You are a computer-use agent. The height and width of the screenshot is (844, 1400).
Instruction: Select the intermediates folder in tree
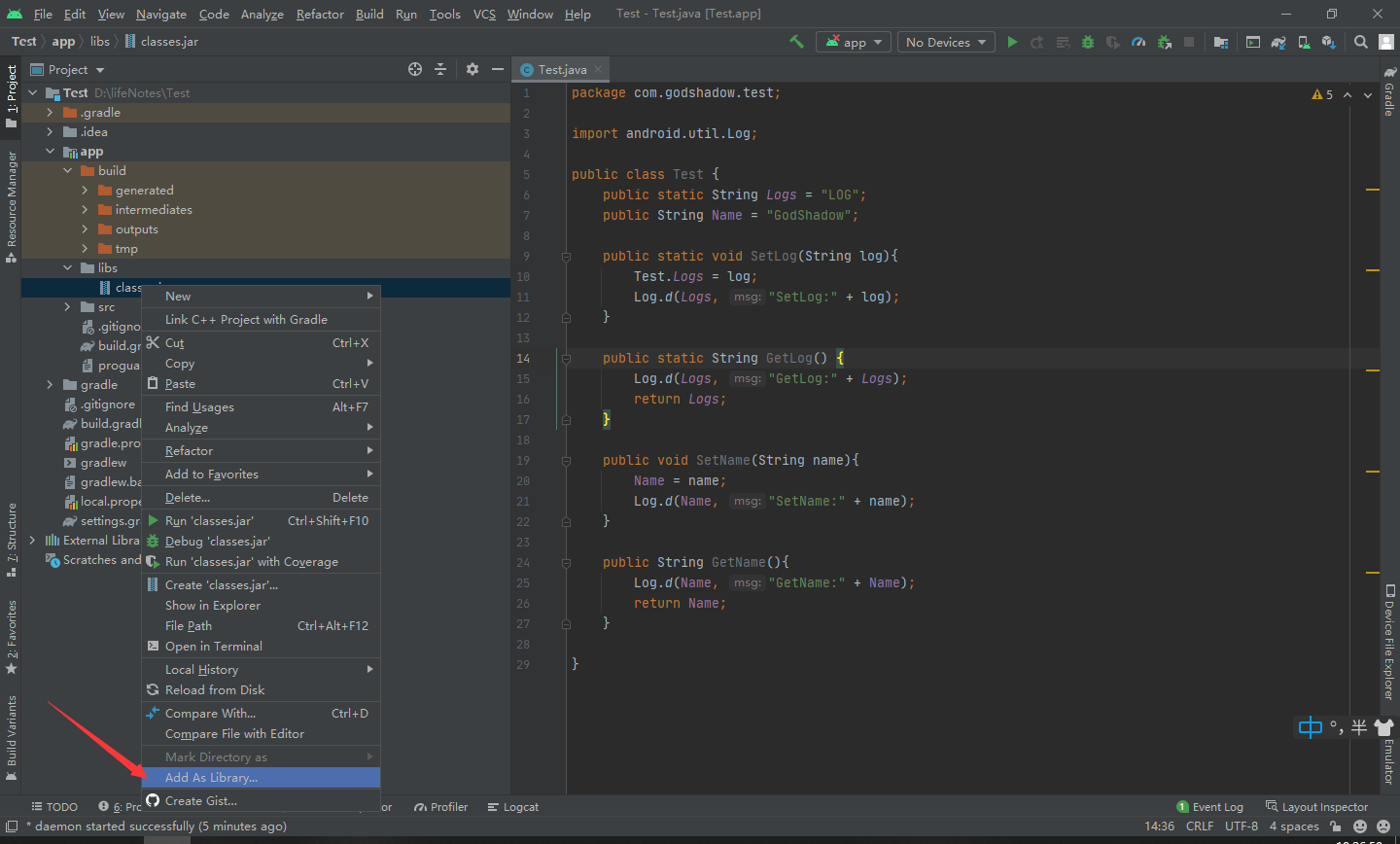point(154,210)
